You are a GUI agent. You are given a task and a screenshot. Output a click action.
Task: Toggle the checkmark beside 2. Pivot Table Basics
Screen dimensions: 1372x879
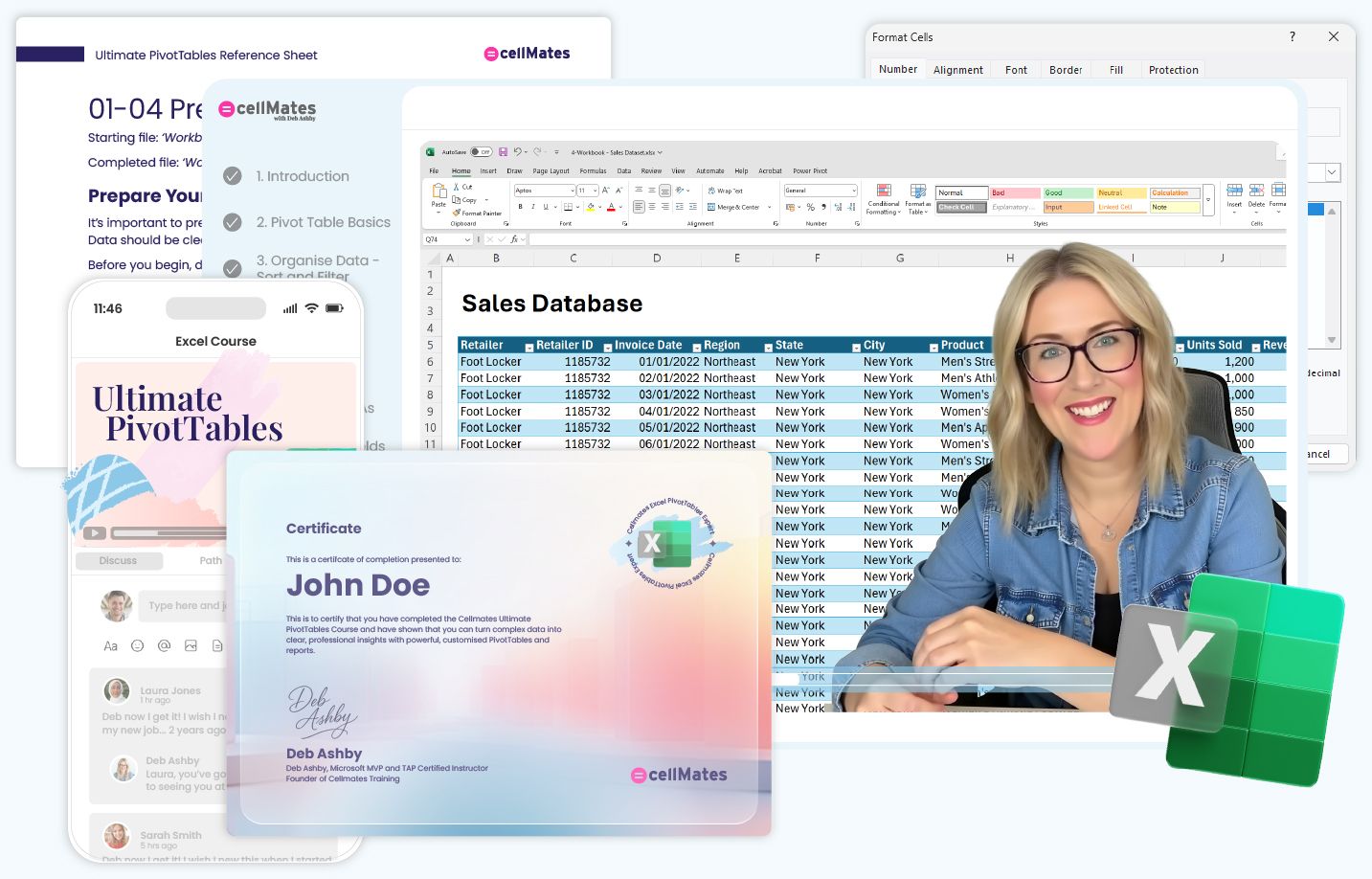pos(232,222)
